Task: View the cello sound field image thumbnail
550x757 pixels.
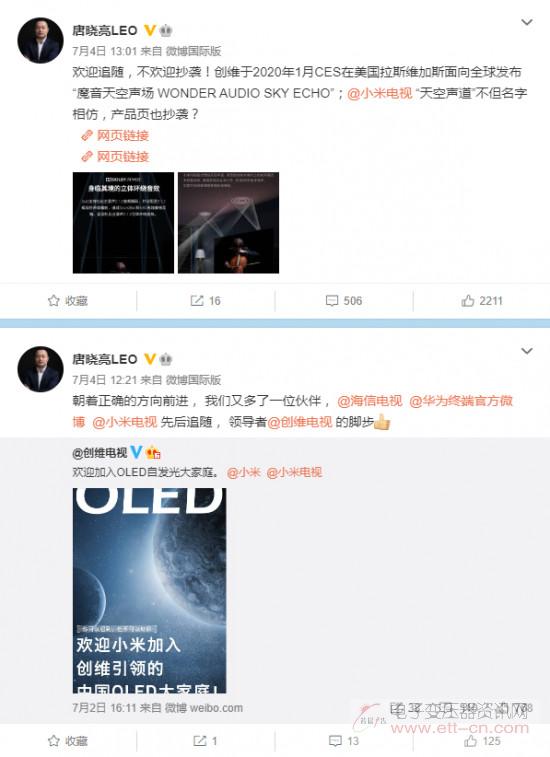Action: 228,223
